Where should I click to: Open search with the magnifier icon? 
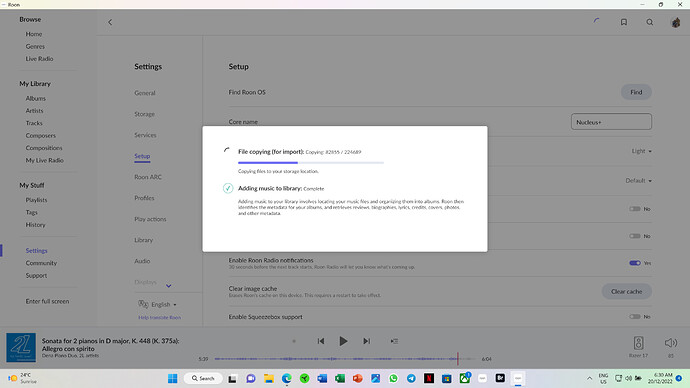650,22
